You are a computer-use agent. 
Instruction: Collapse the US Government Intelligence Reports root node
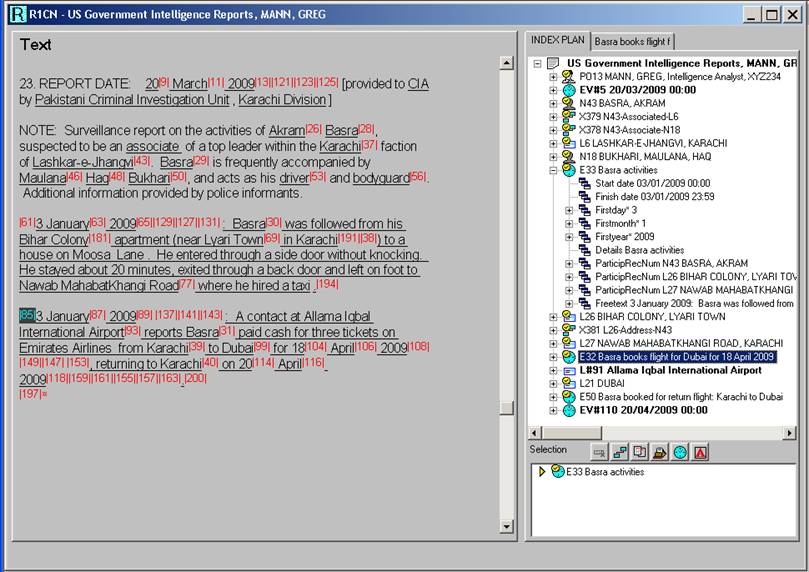tap(538, 63)
